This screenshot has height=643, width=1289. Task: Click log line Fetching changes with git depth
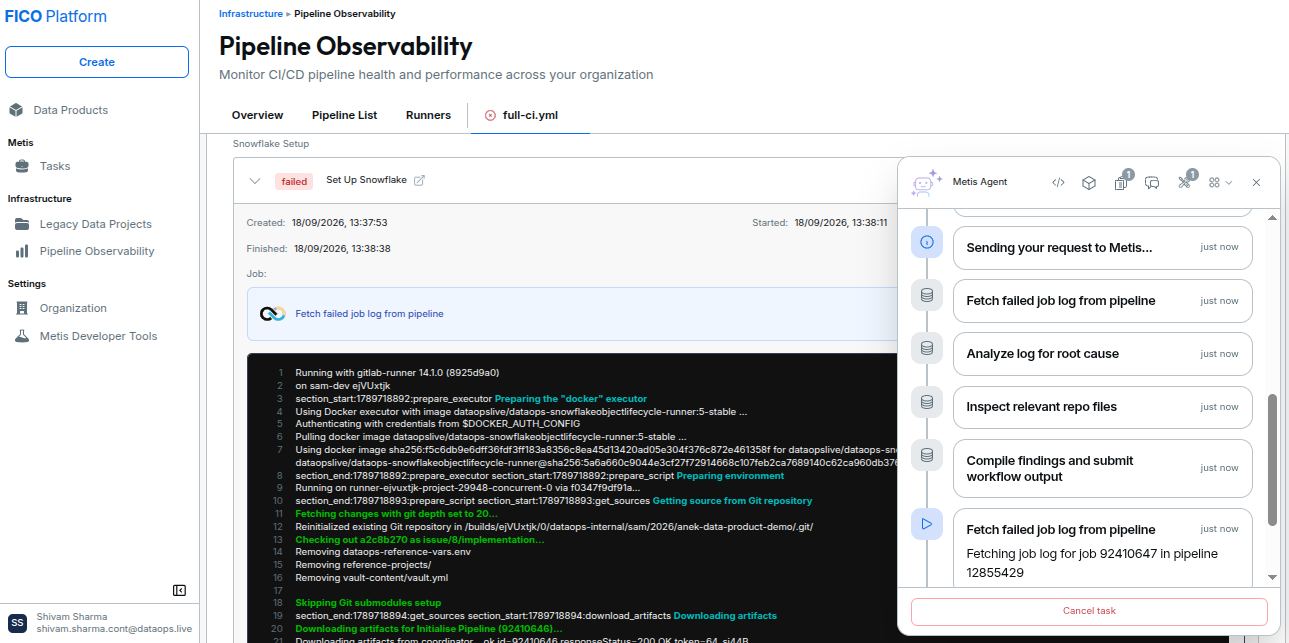(x=397, y=513)
